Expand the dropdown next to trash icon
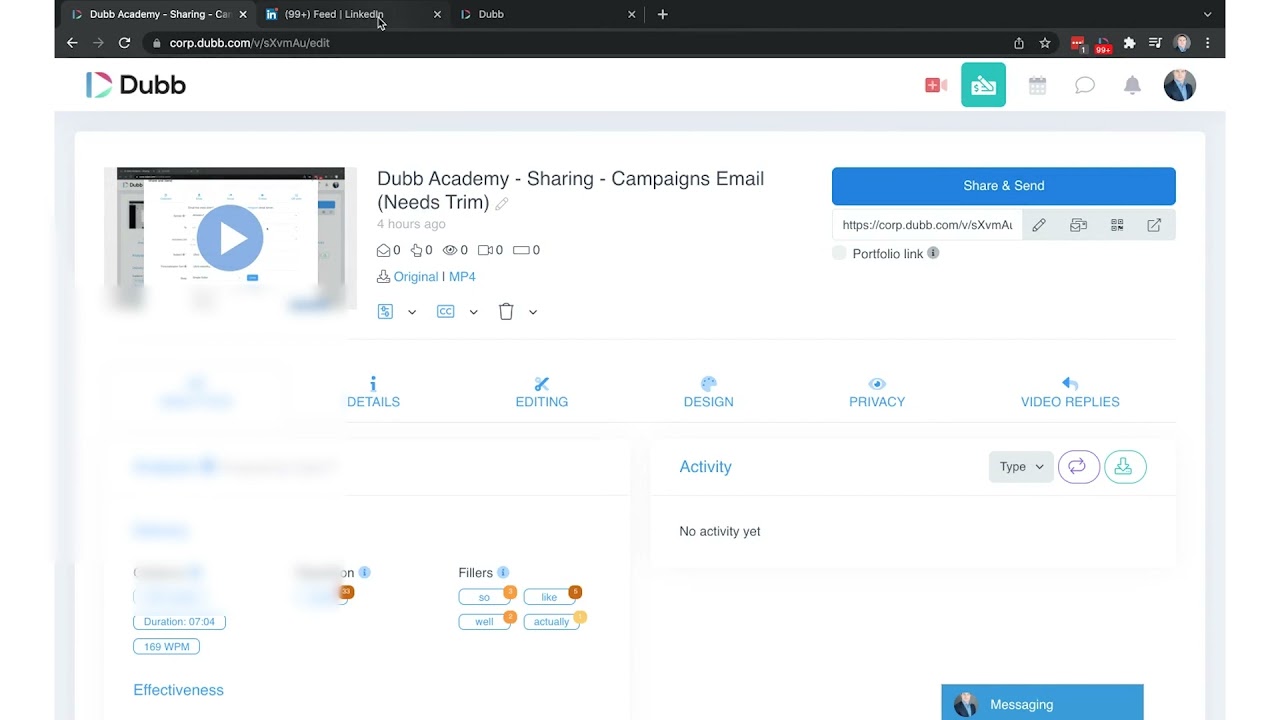The height and width of the screenshot is (720, 1280). pos(532,312)
